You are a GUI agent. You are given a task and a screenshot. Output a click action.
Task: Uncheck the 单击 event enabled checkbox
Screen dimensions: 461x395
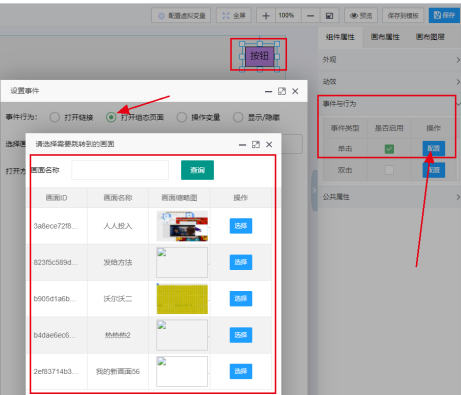point(389,149)
